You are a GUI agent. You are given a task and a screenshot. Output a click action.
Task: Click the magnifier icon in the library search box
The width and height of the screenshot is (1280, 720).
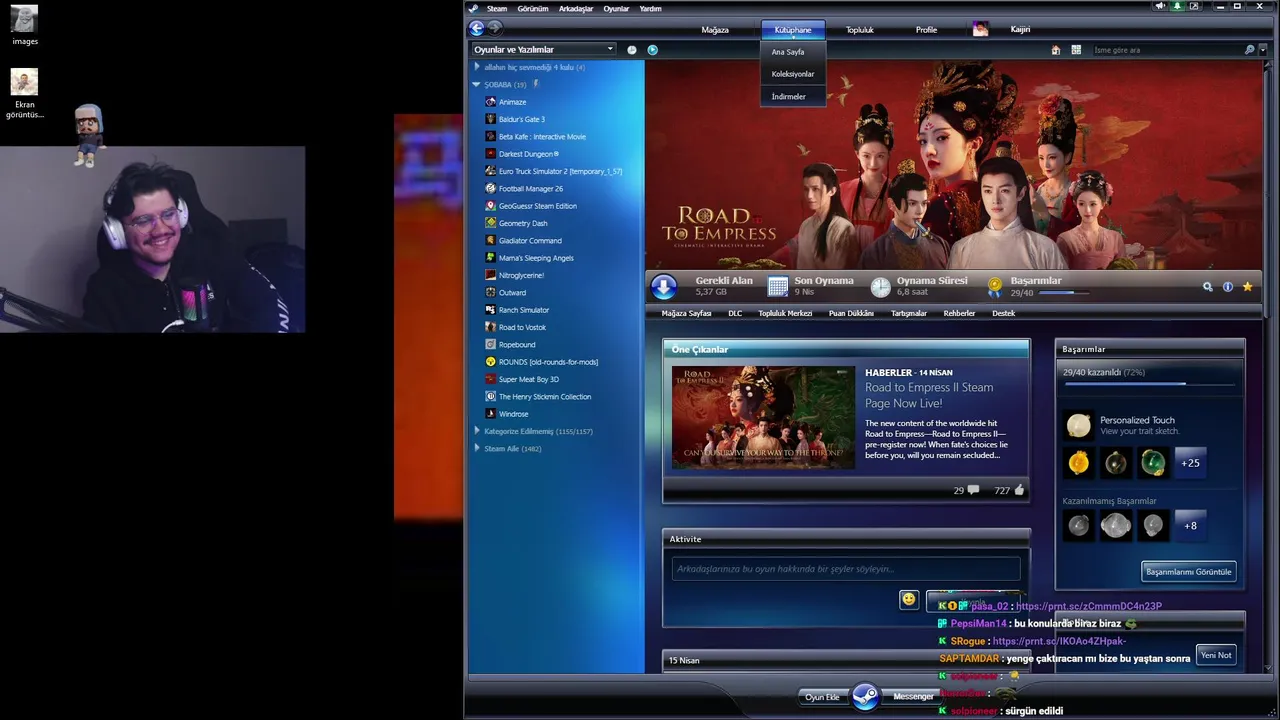point(1249,50)
